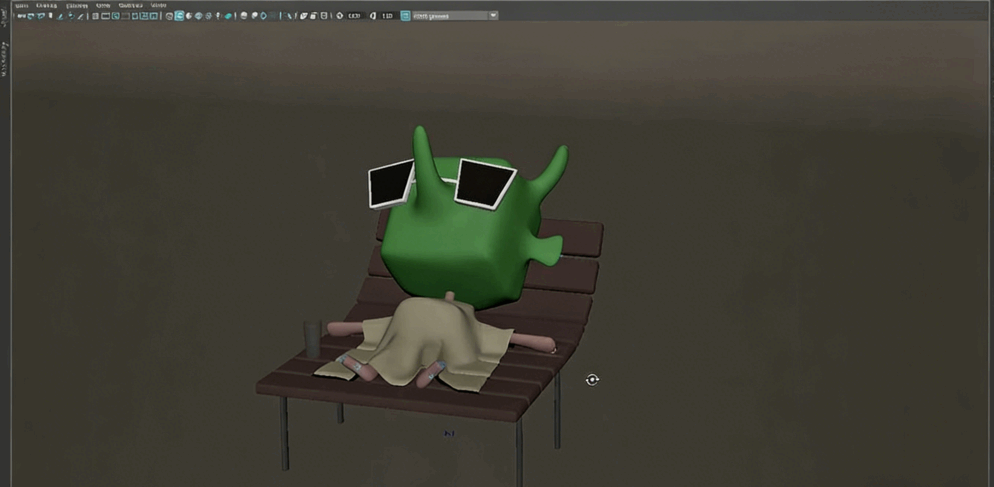This screenshot has height=487, width=994.
Task: Click into the Gamma value field
Action: point(387,16)
